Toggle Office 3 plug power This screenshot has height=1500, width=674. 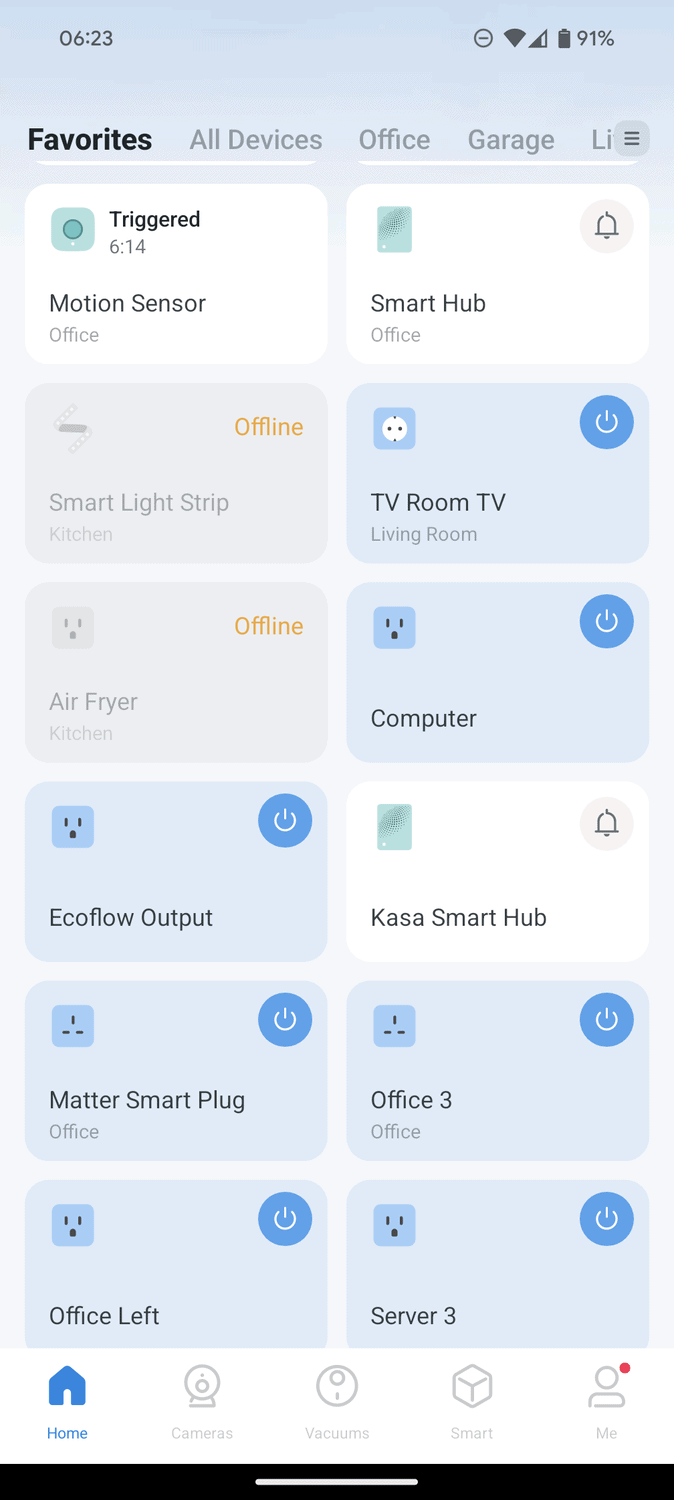tap(606, 1020)
